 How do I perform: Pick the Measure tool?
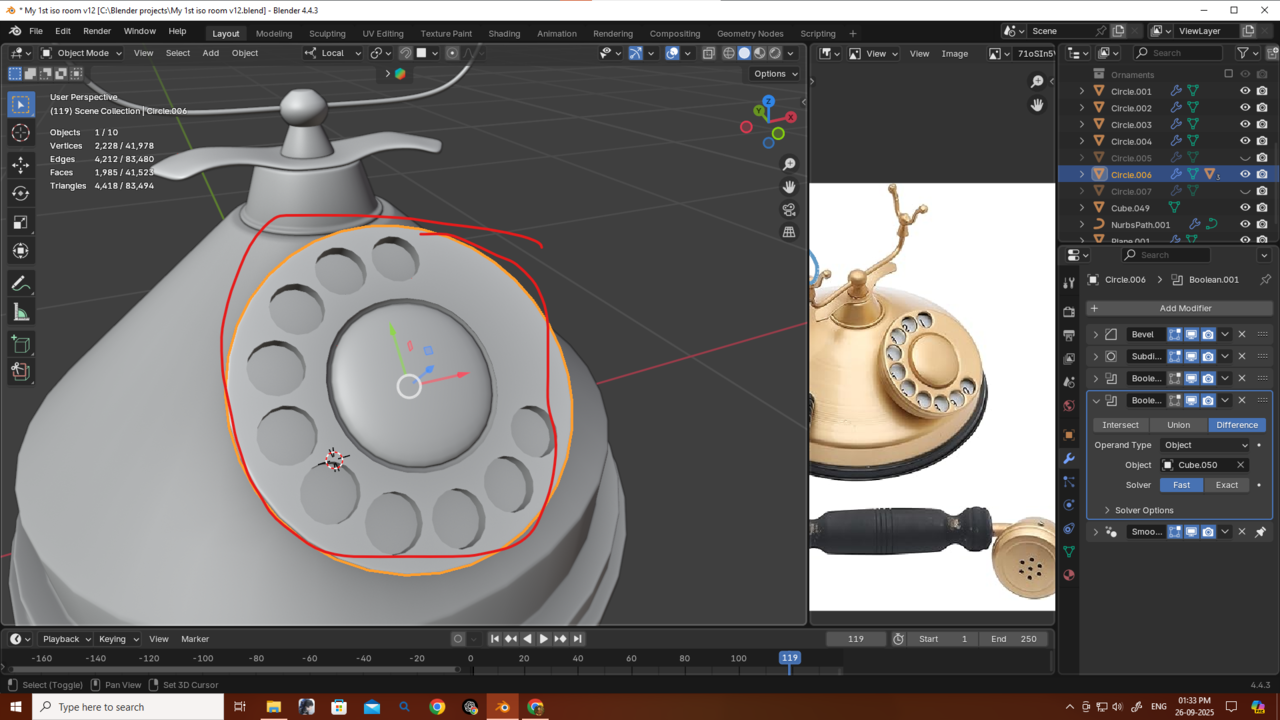[x=21, y=313]
